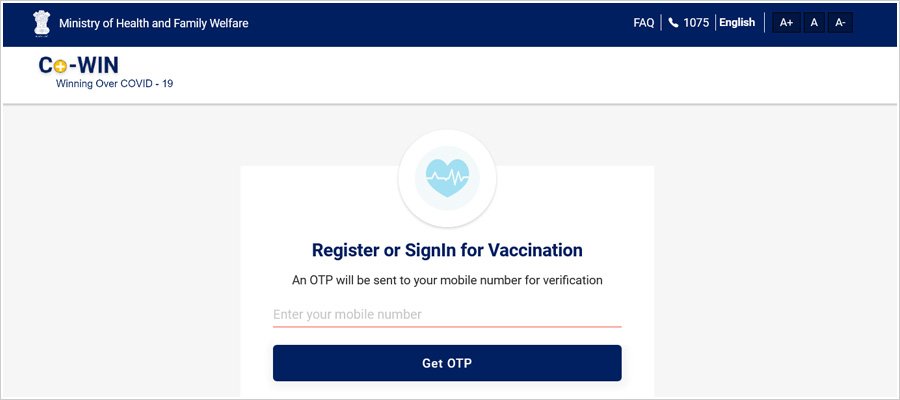
Task: Focus the Enter your mobile number field
Action: (447, 314)
